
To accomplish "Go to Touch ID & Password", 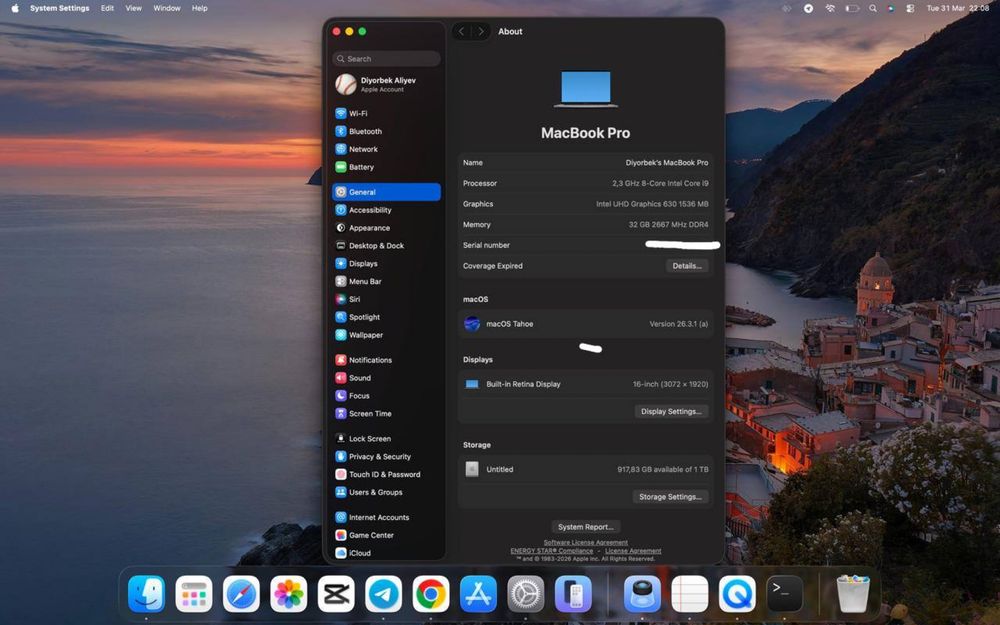I will point(386,474).
